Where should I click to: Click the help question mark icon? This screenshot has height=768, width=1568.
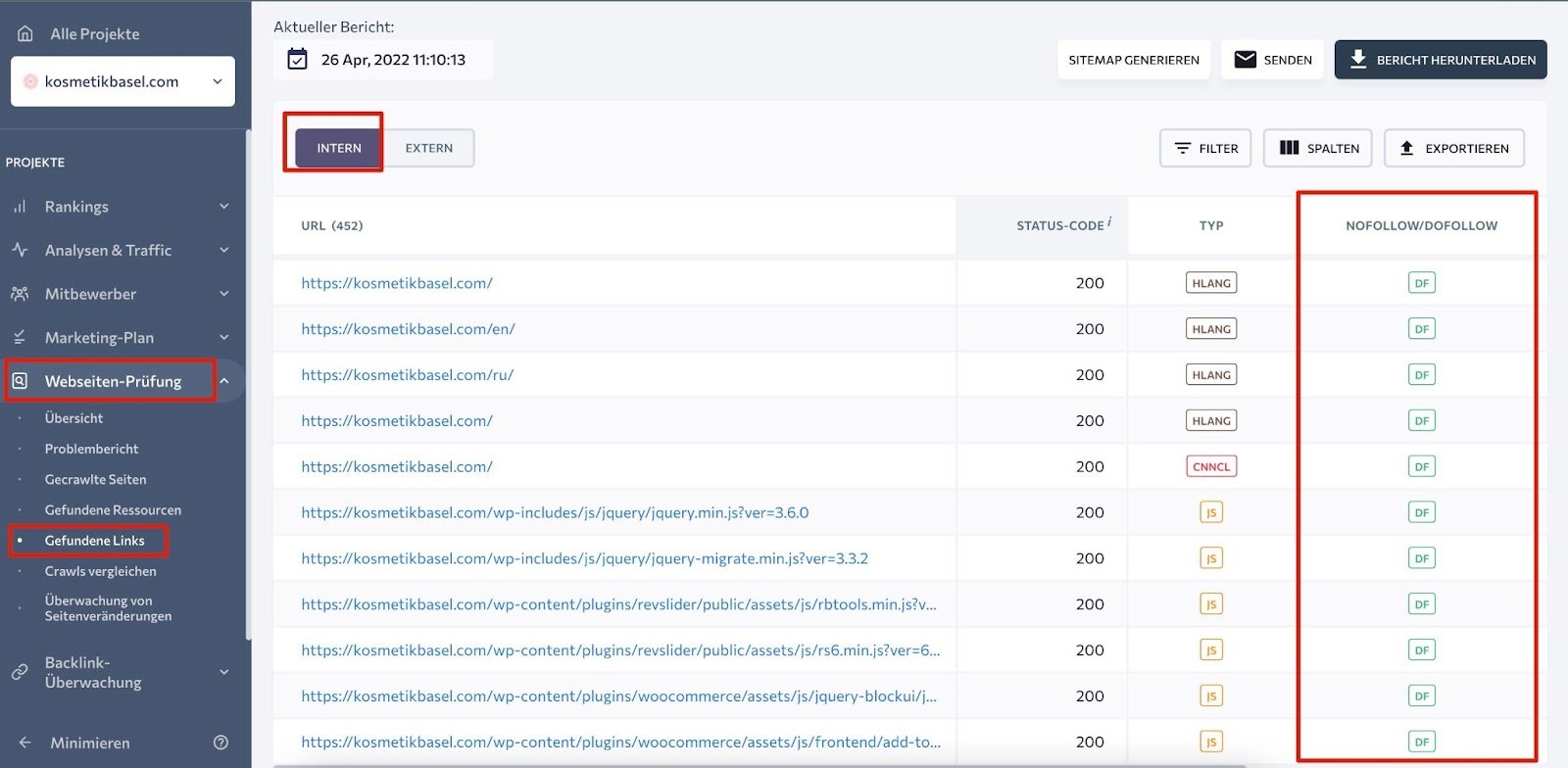pos(220,743)
